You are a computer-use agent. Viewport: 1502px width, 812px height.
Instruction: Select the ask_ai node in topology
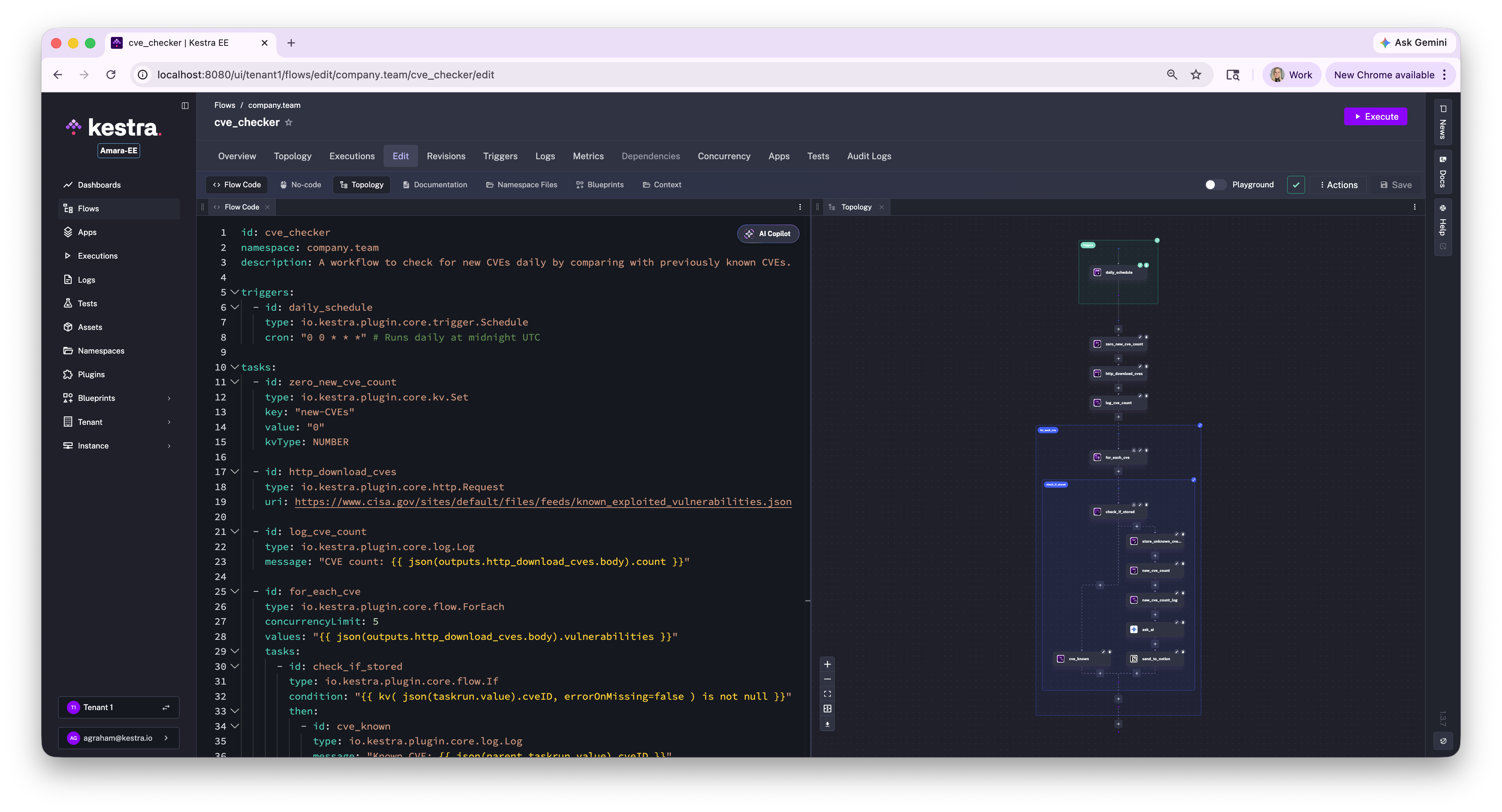pyautogui.click(x=1155, y=630)
